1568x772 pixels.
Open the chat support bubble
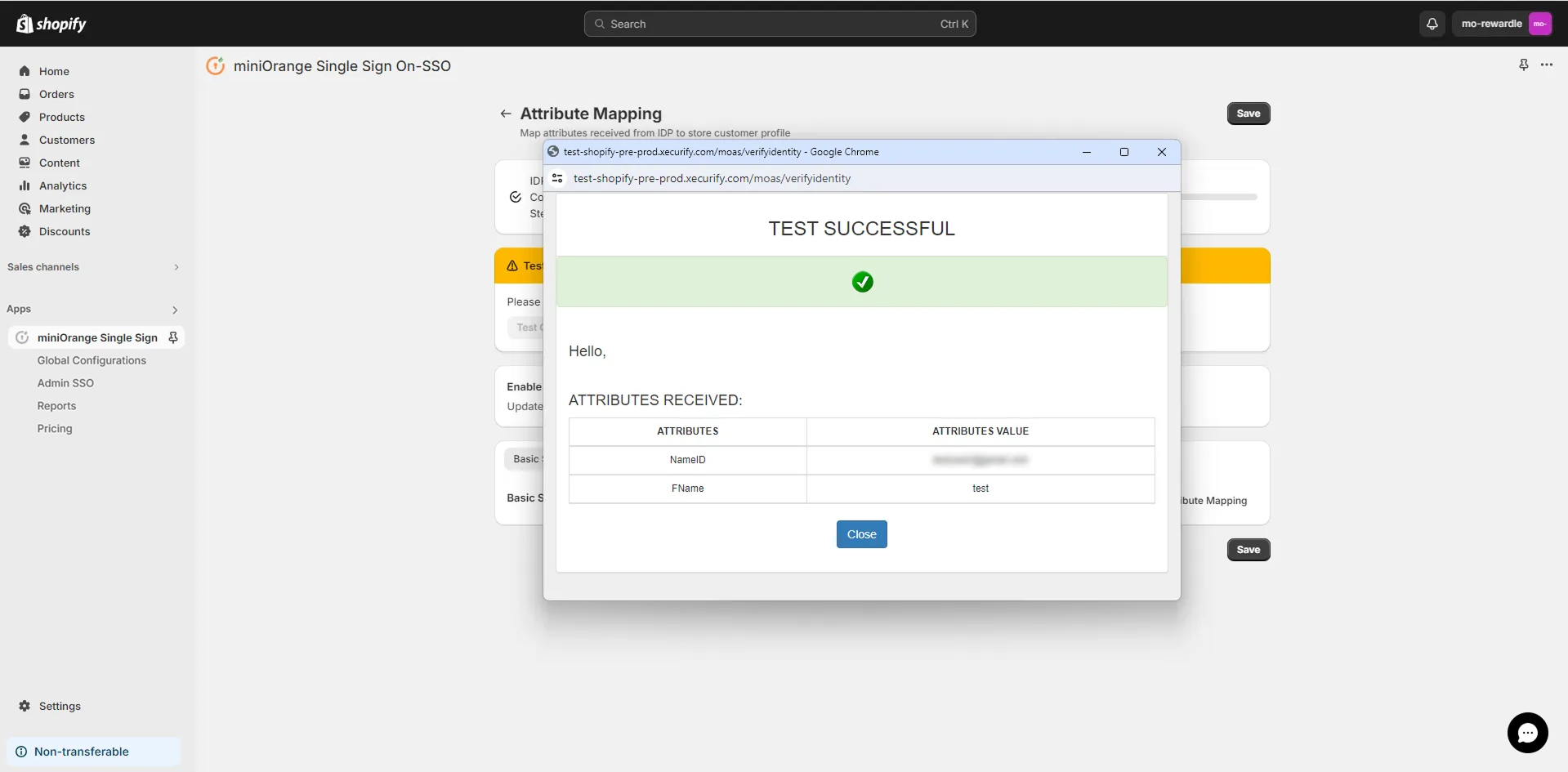tap(1527, 733)
